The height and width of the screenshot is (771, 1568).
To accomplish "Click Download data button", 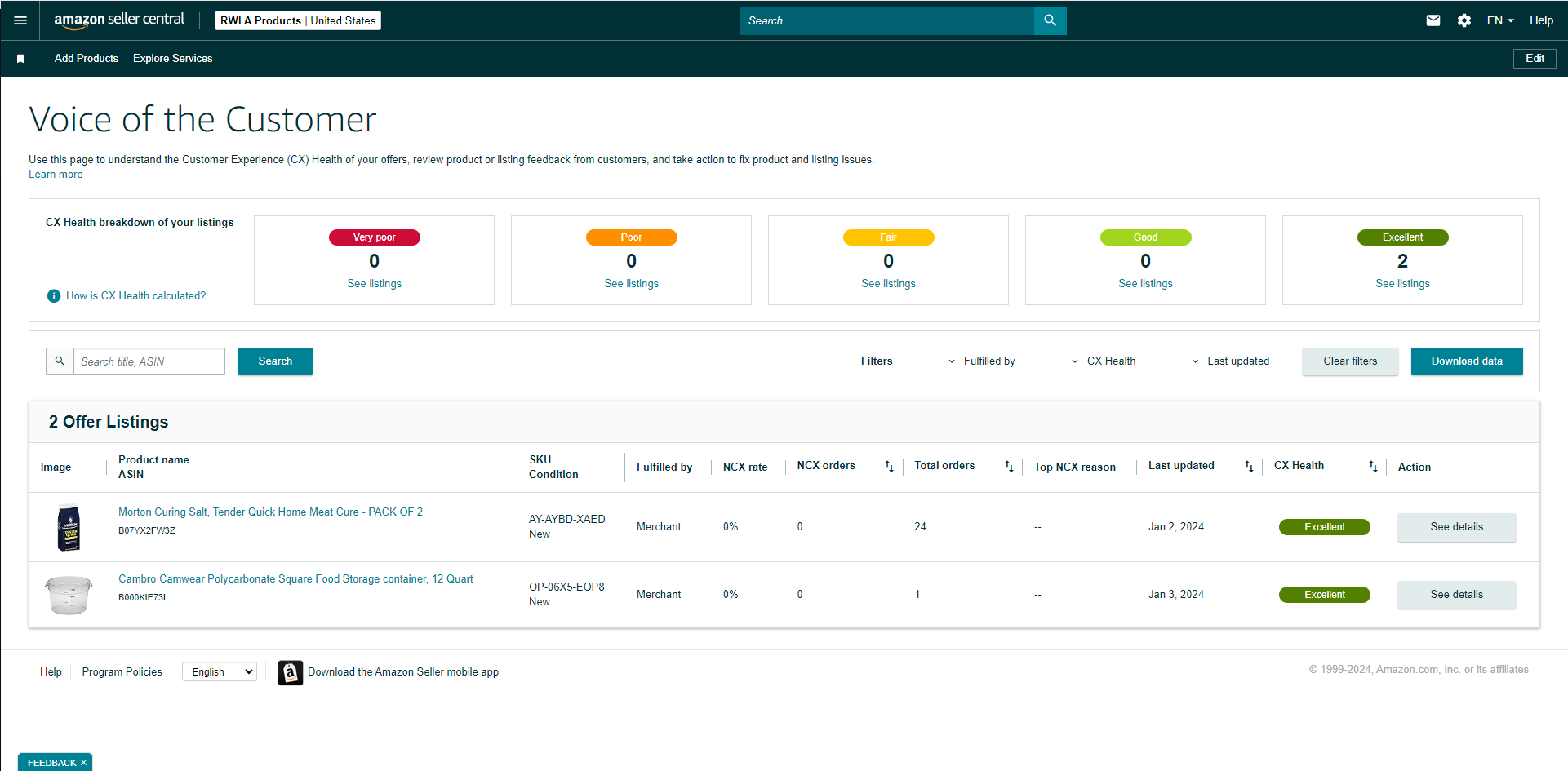I will coord(1467,361).
